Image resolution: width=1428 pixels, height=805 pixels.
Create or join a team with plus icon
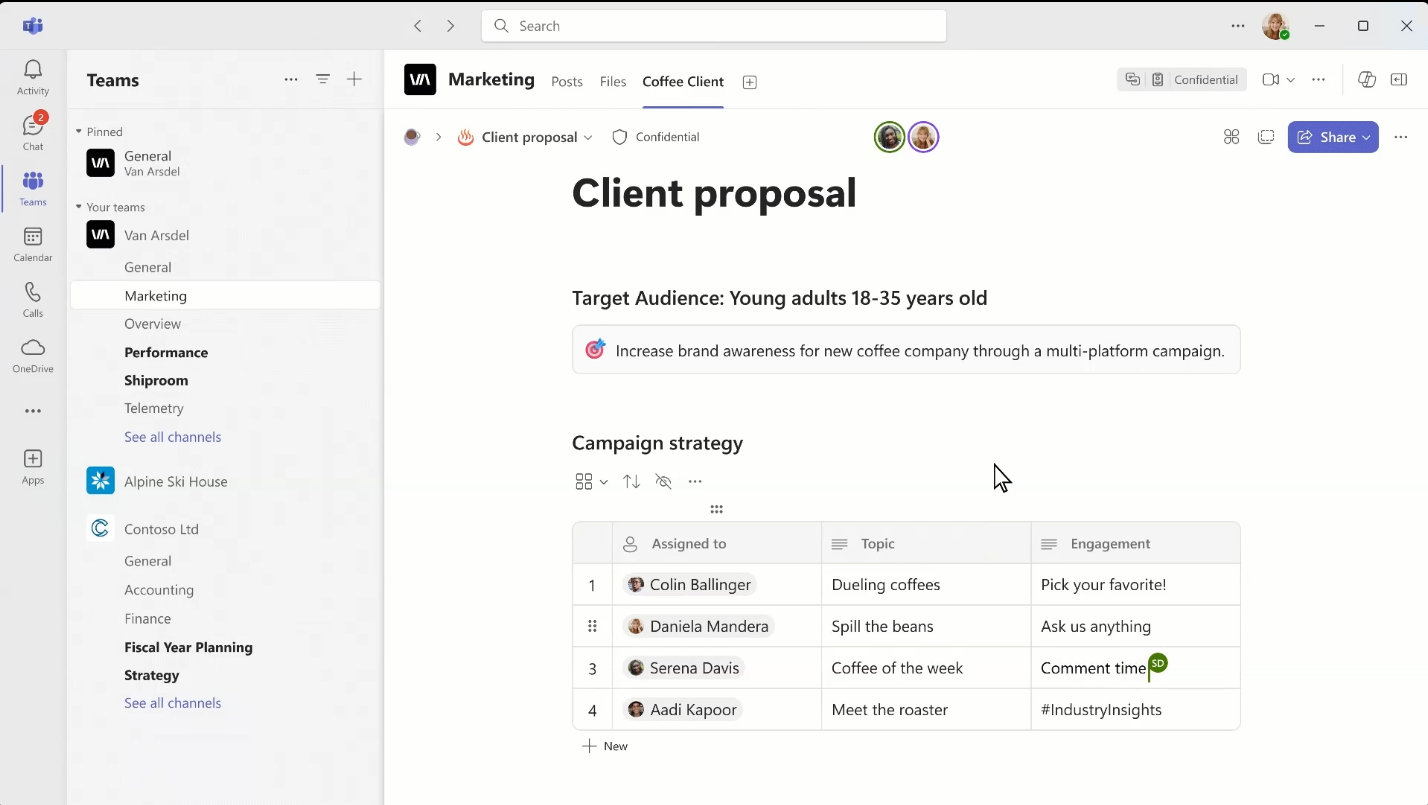click(354, 79)
